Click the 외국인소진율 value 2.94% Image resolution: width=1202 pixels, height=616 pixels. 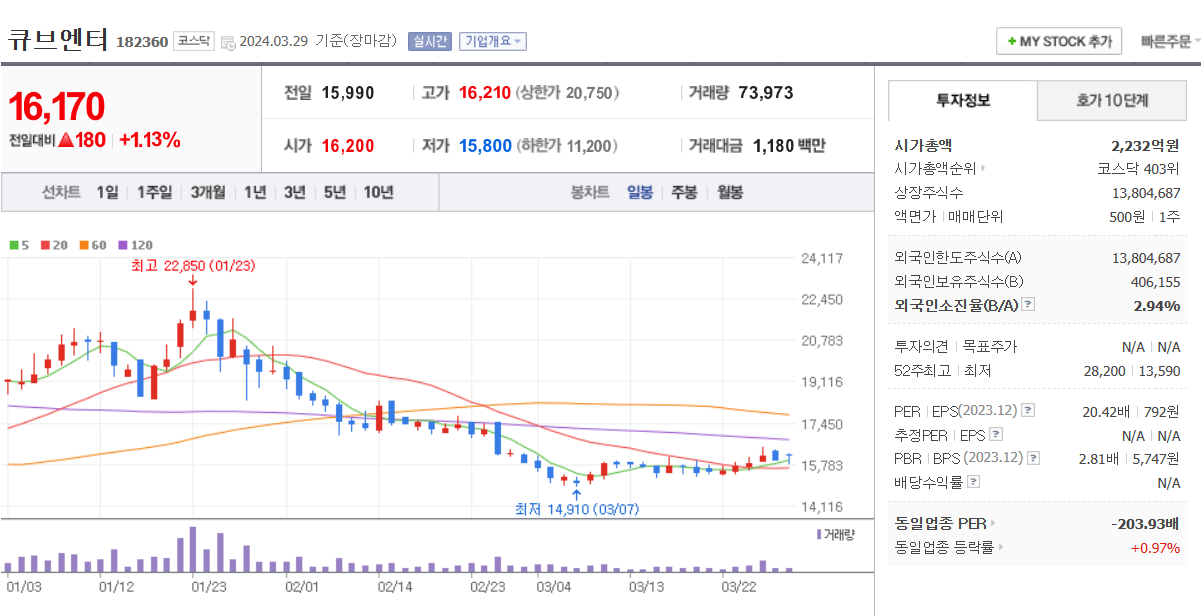(x=1157, y=306)
